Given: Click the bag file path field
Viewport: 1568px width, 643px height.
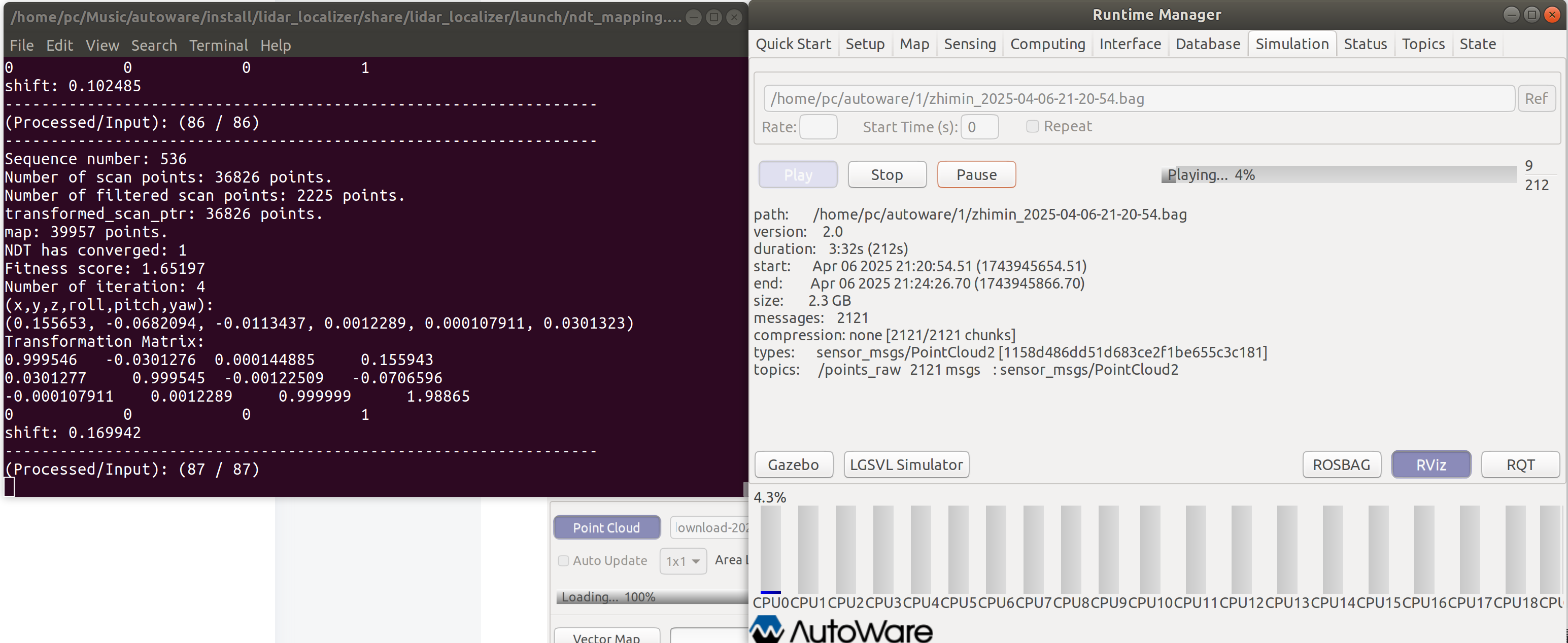Looking at the screenshot, I should [x=1138, y=98].
